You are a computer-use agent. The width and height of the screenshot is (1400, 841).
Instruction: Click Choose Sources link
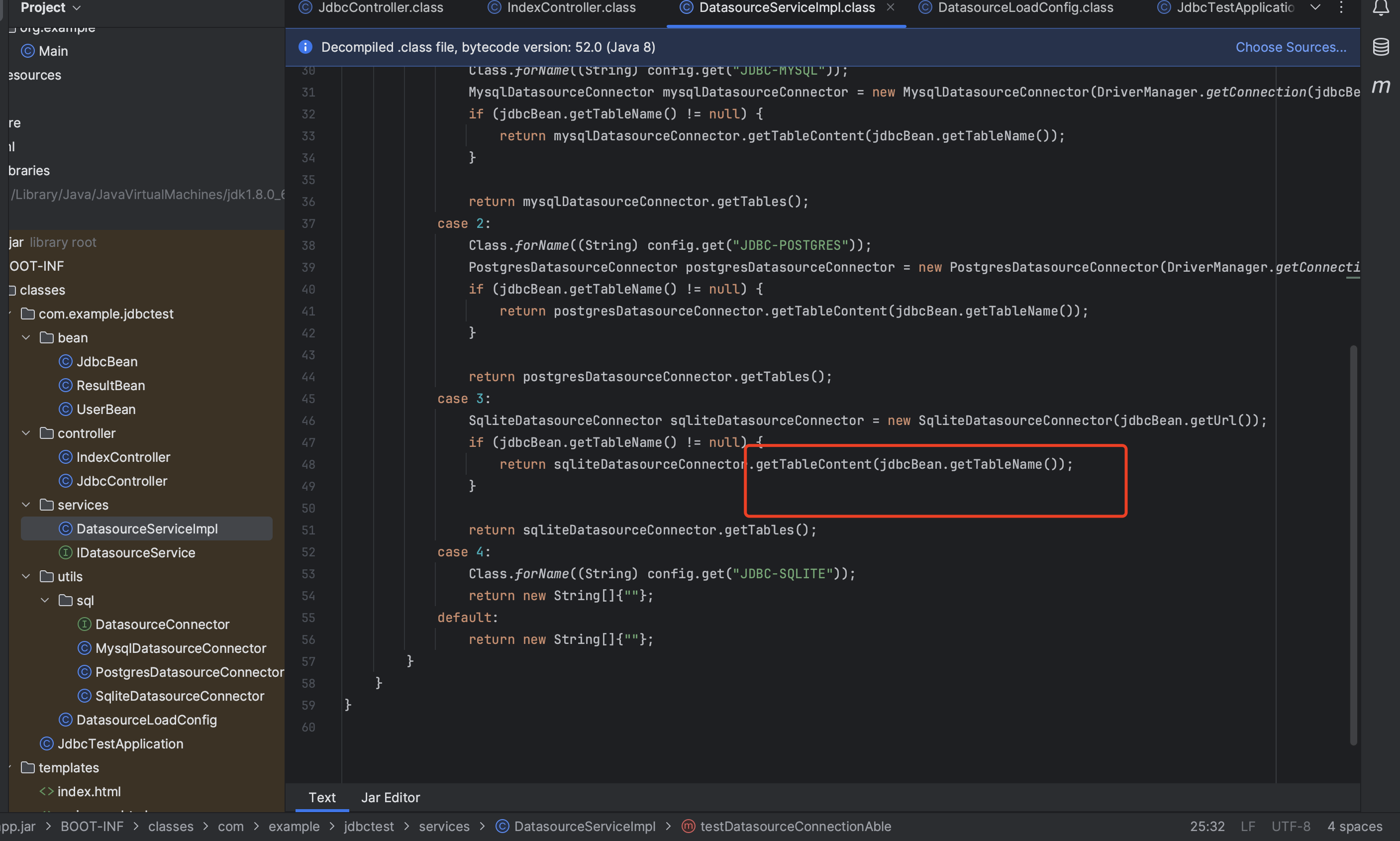(1291, 47)
